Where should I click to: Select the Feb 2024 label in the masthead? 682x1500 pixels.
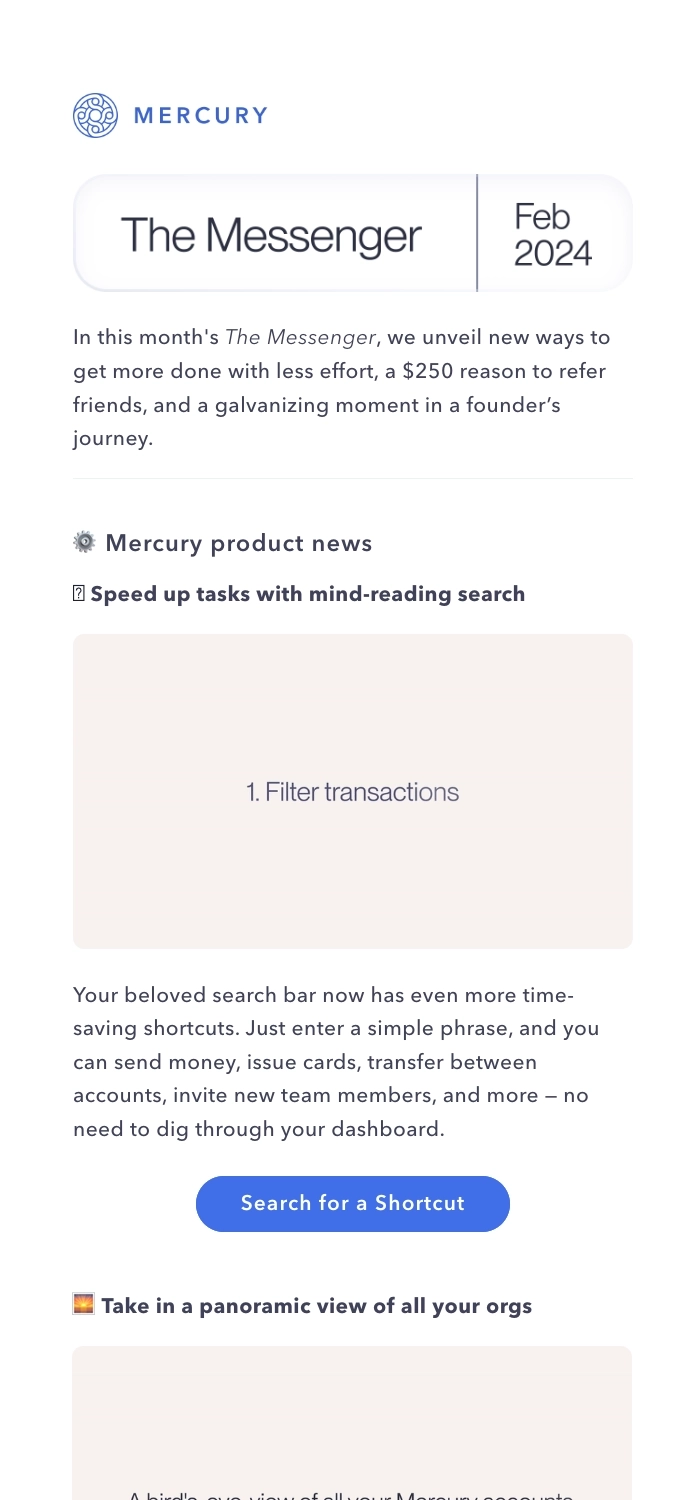[x=551, y=233]
